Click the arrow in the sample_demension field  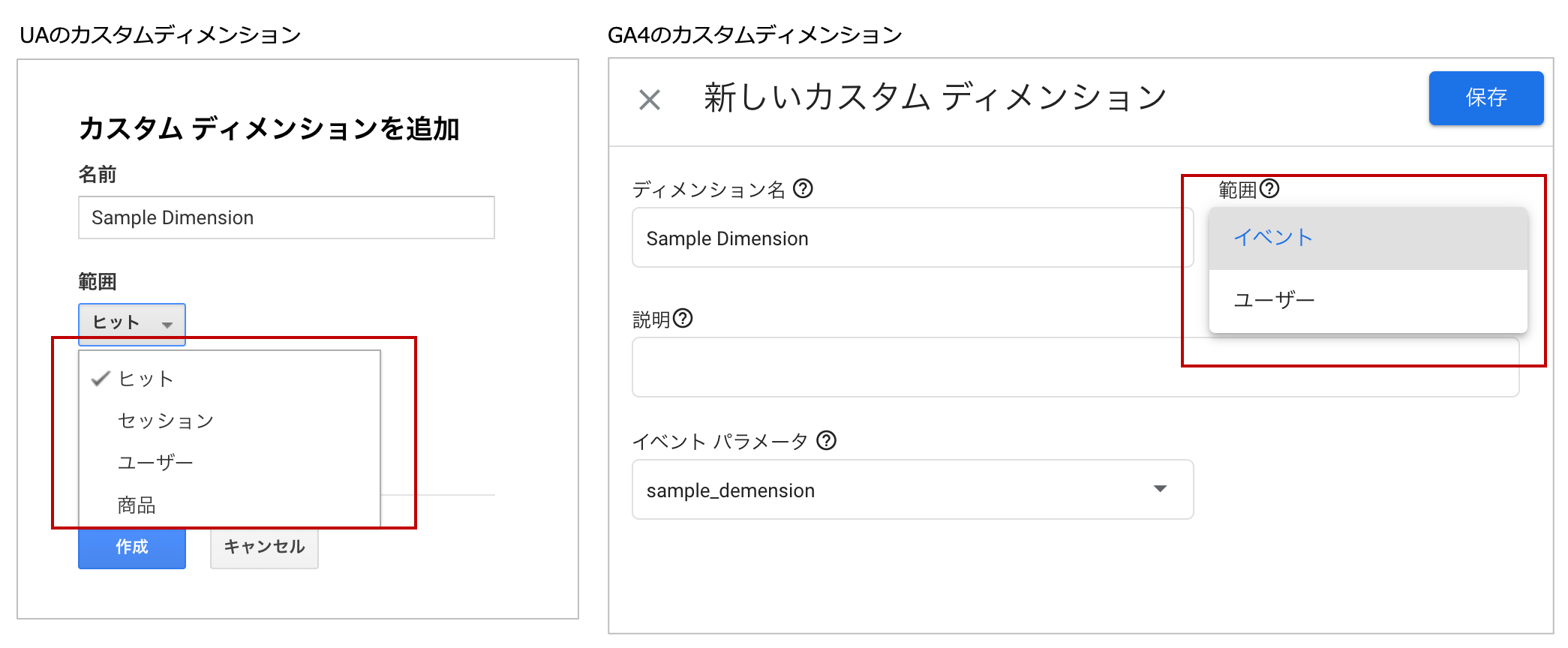[1161, 489]
